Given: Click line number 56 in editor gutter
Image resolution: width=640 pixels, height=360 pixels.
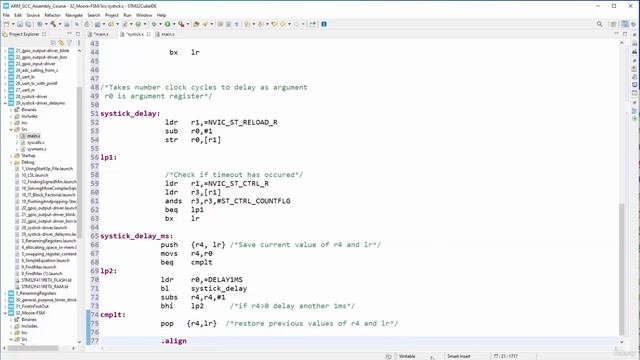Looking at the screenshot, I should [95, 157].
